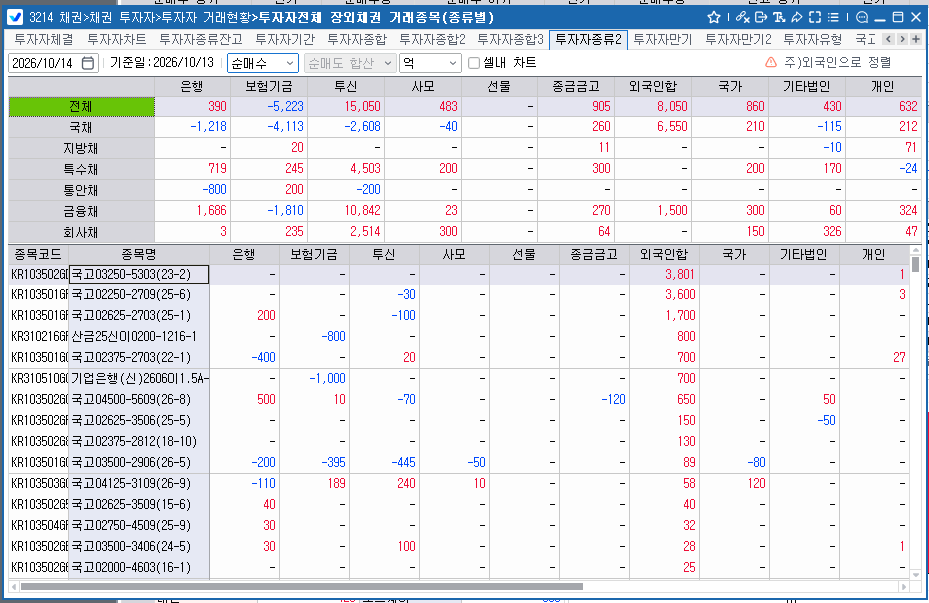Viewport: 929px width, 603px height.
Task: Click the 3,801 foreign net-buy value
Action: pyautogui.click(x=680, y=274)
